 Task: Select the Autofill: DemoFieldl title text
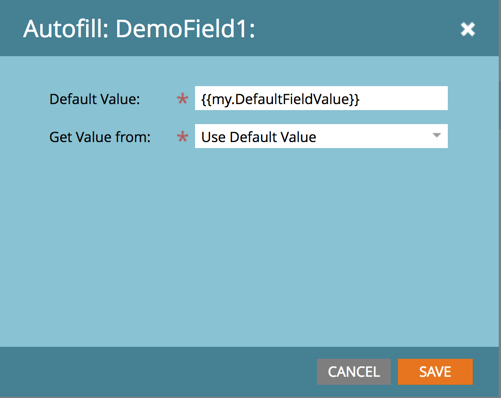[139, 29]
